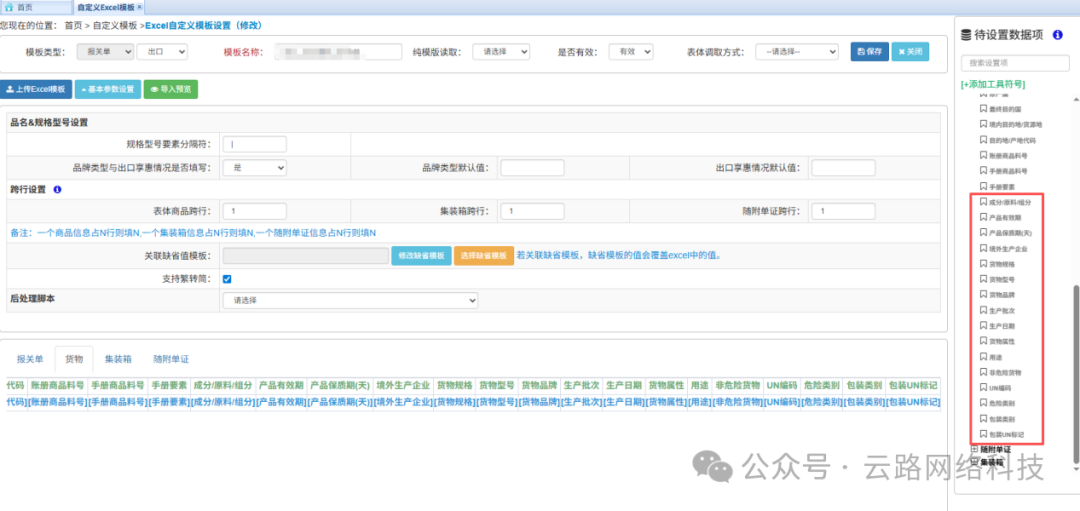The image size is (1080, 511).
Task: Click the bookmark icon beside 成分/原料/组分 in the tree
Action: [984, 202]
